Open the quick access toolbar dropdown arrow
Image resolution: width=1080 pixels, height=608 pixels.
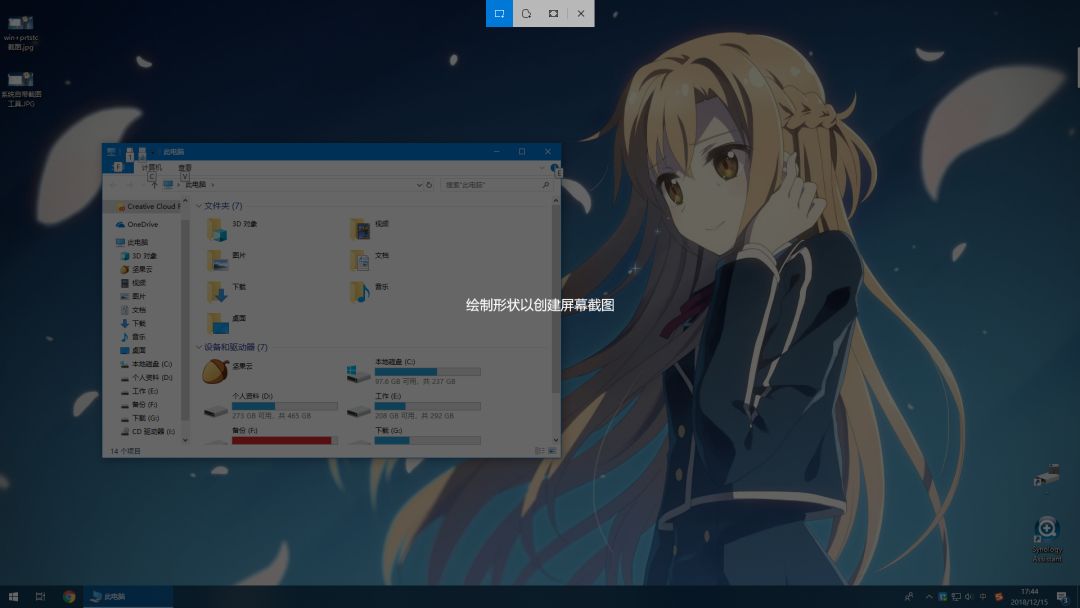click(152, 151)
